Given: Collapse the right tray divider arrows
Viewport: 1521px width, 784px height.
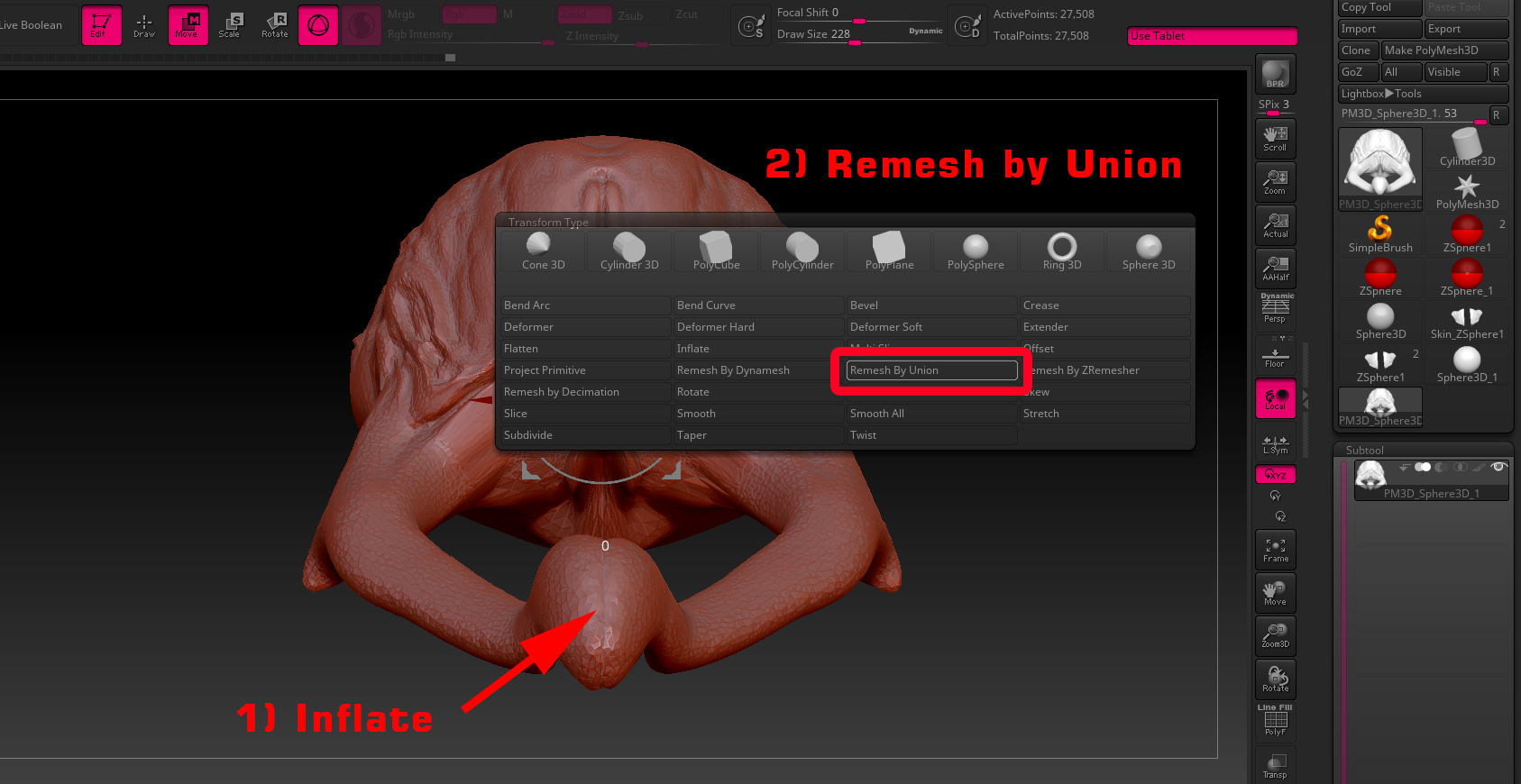Looking at the screenshot, I should 1305,398.
